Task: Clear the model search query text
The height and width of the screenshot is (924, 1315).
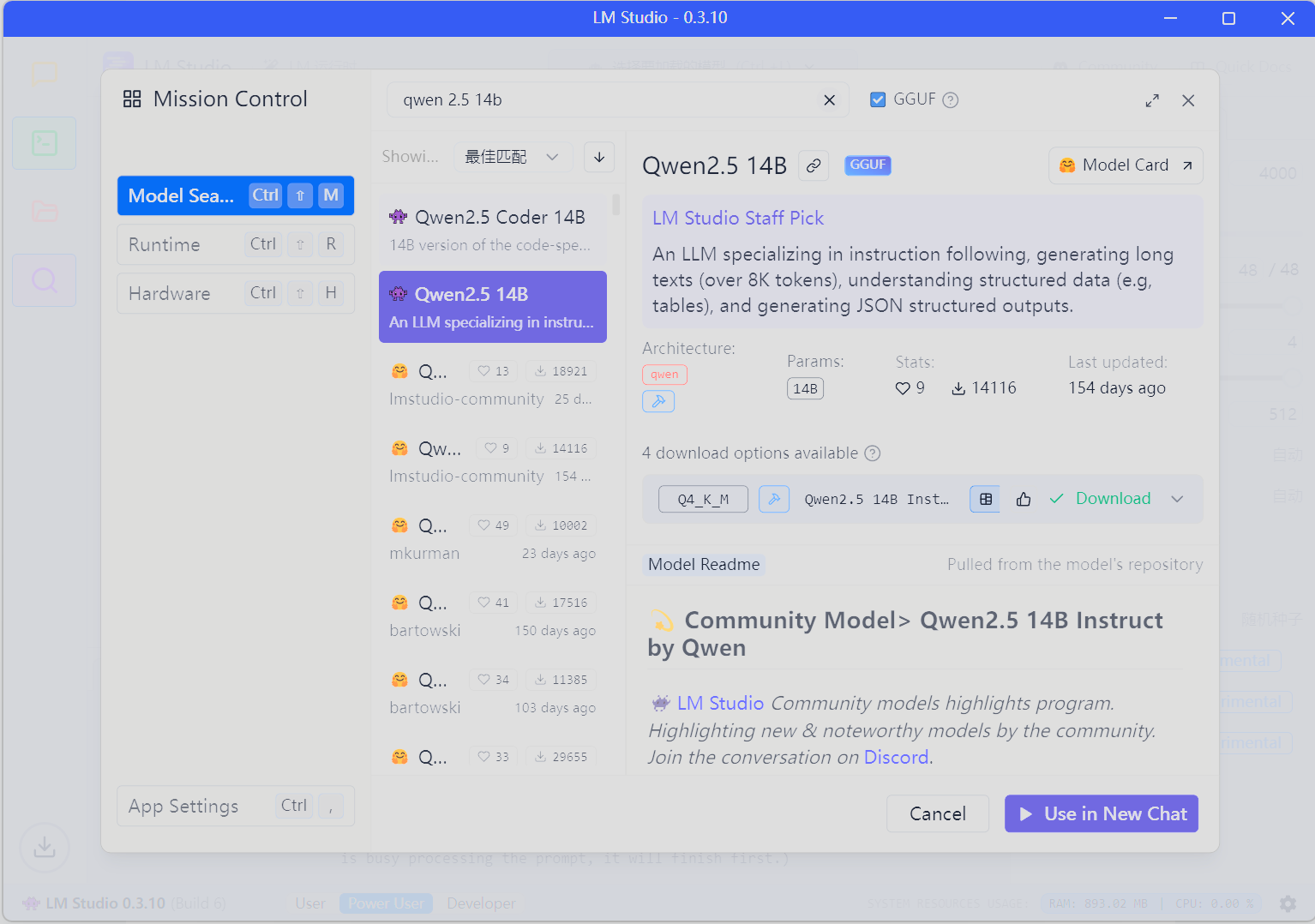Action: 829,100
